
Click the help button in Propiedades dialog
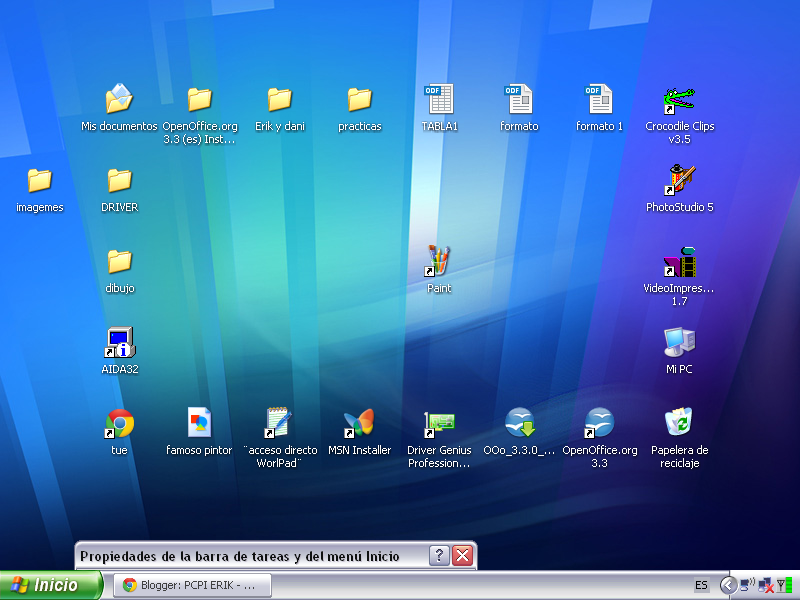(439, 555)
